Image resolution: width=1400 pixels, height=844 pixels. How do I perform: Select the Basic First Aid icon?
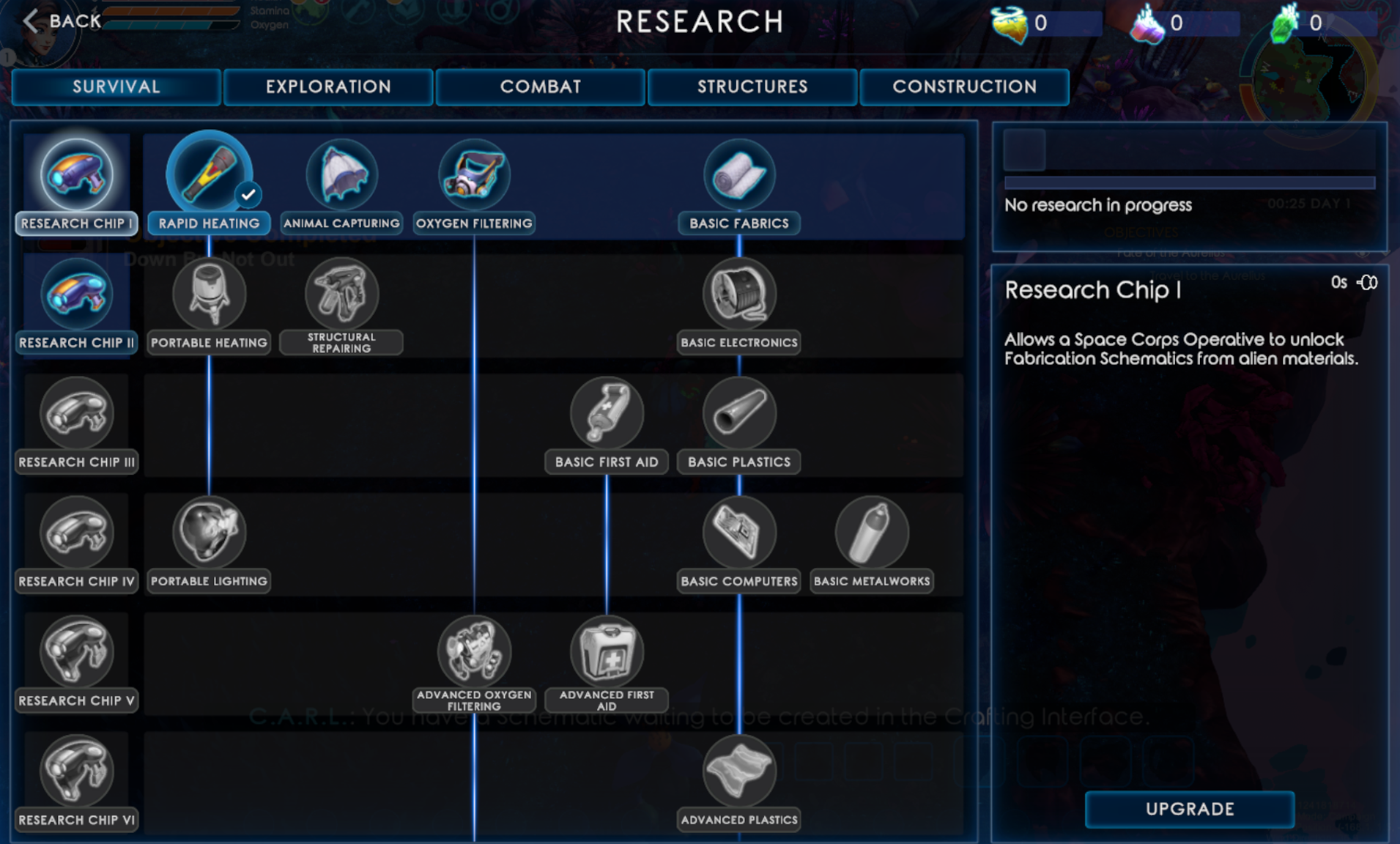coord(607,413)
